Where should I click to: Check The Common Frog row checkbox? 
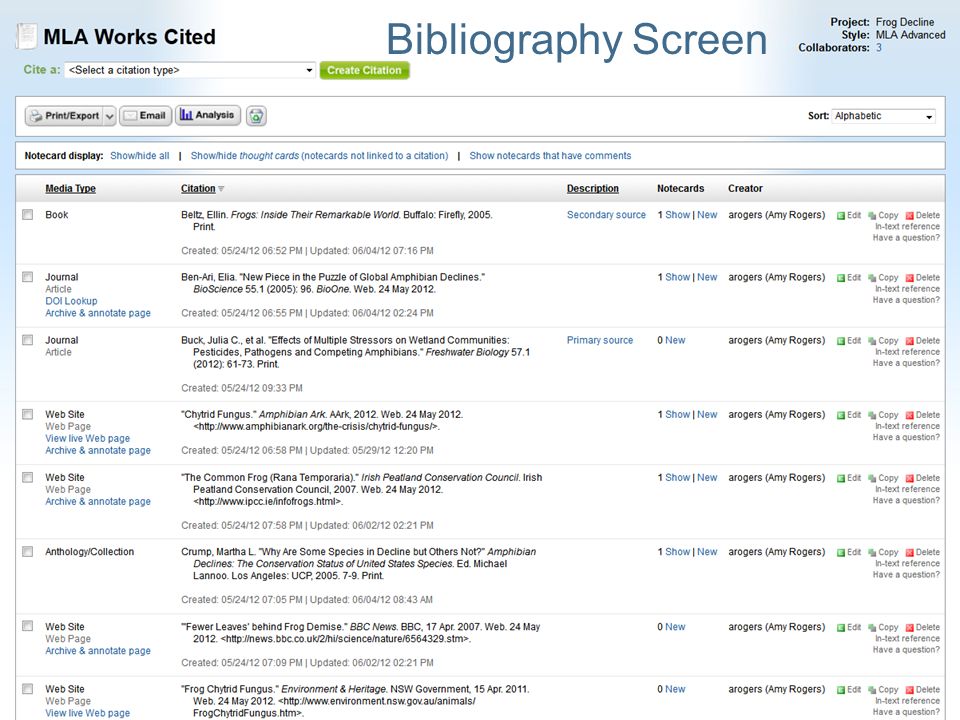(28, 478)
